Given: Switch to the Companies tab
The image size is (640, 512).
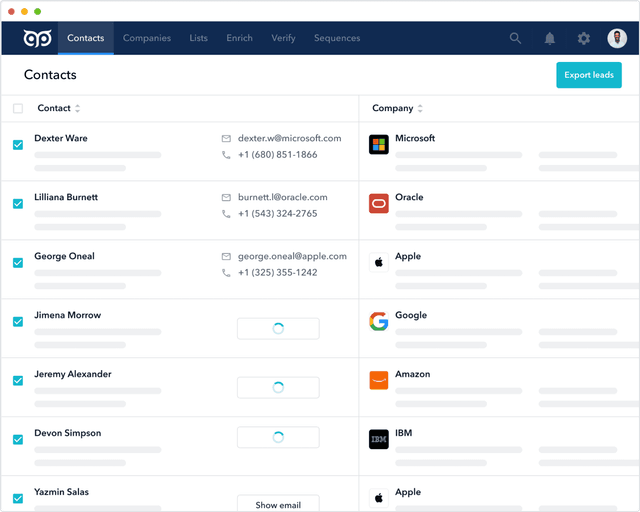Looking at the screenshot, I should click(x=147, y=38).
